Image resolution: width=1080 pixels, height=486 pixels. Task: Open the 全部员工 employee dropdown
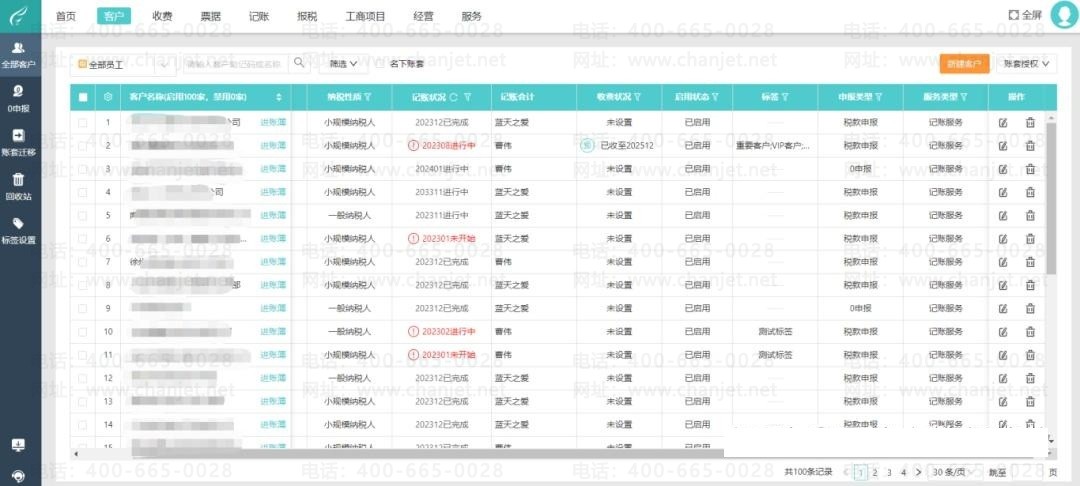[123, 64]
